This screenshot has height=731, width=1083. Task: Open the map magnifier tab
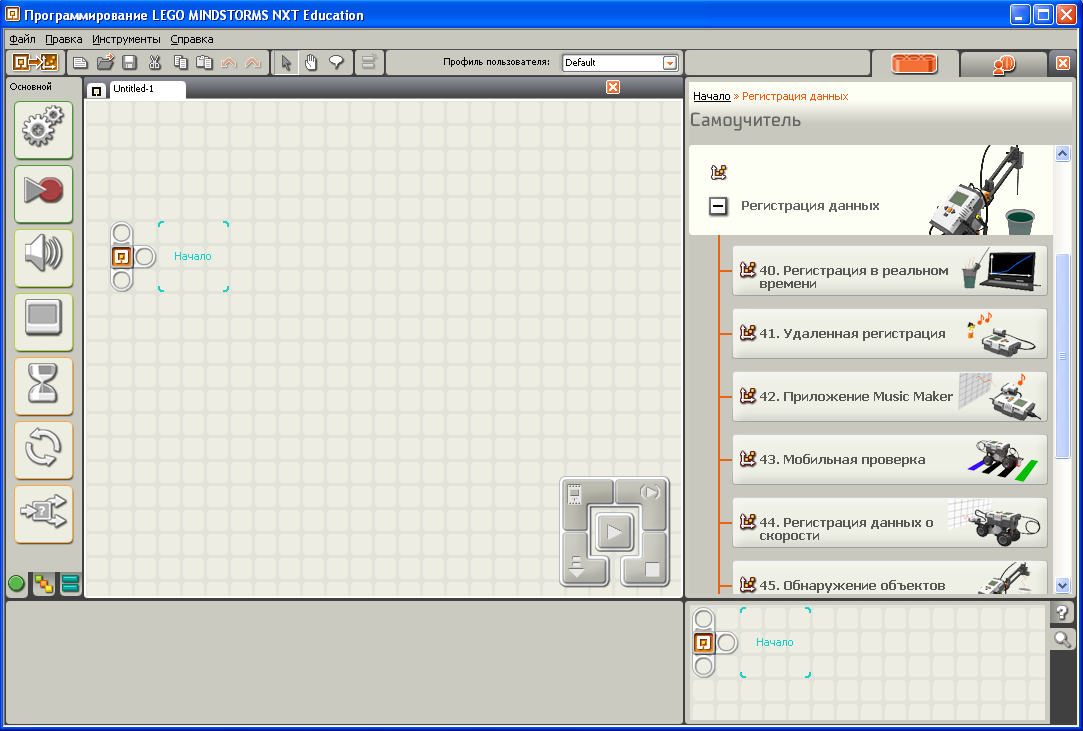[1062, 639]
